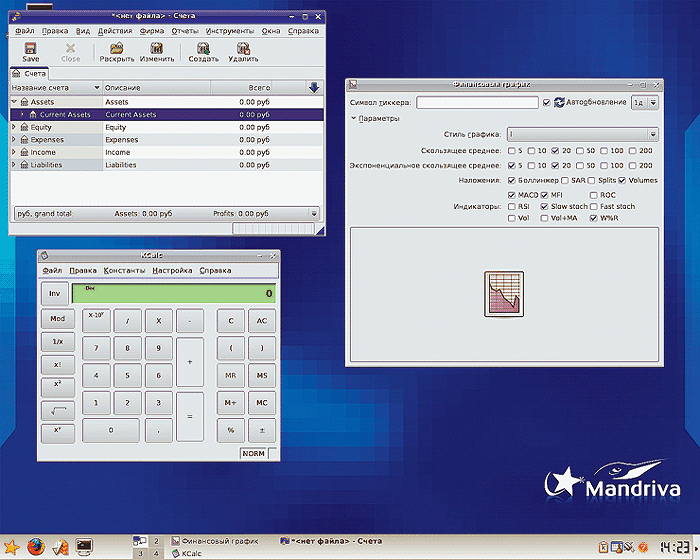
Task: Open the Отчёты menu in GnuCash
Action: click(x=185, y=31)
